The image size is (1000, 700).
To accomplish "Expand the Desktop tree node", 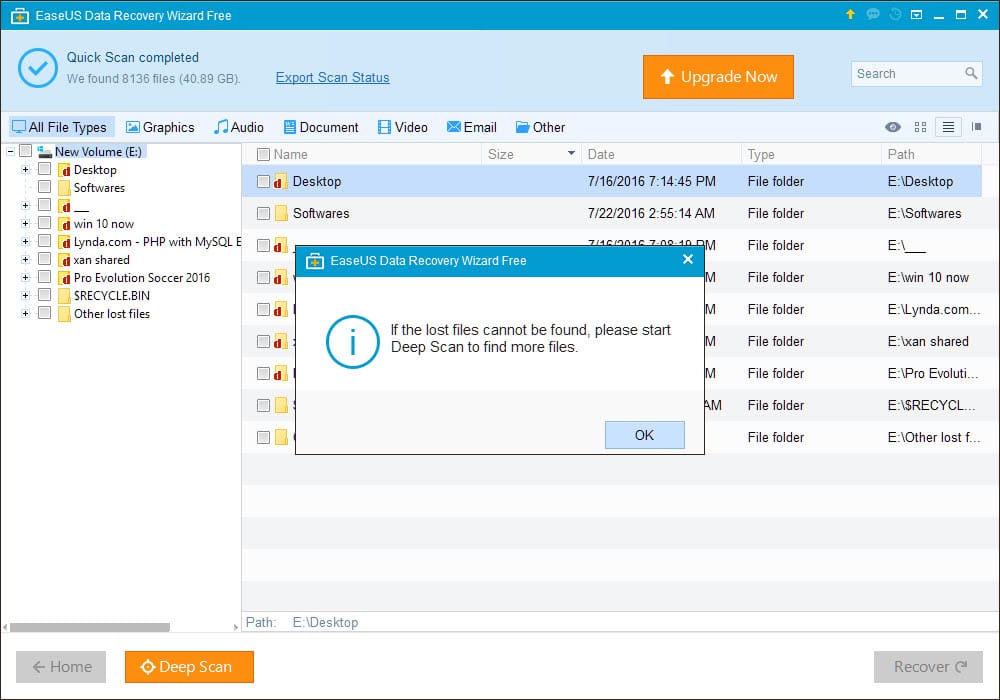I will [x=26, y=170].
